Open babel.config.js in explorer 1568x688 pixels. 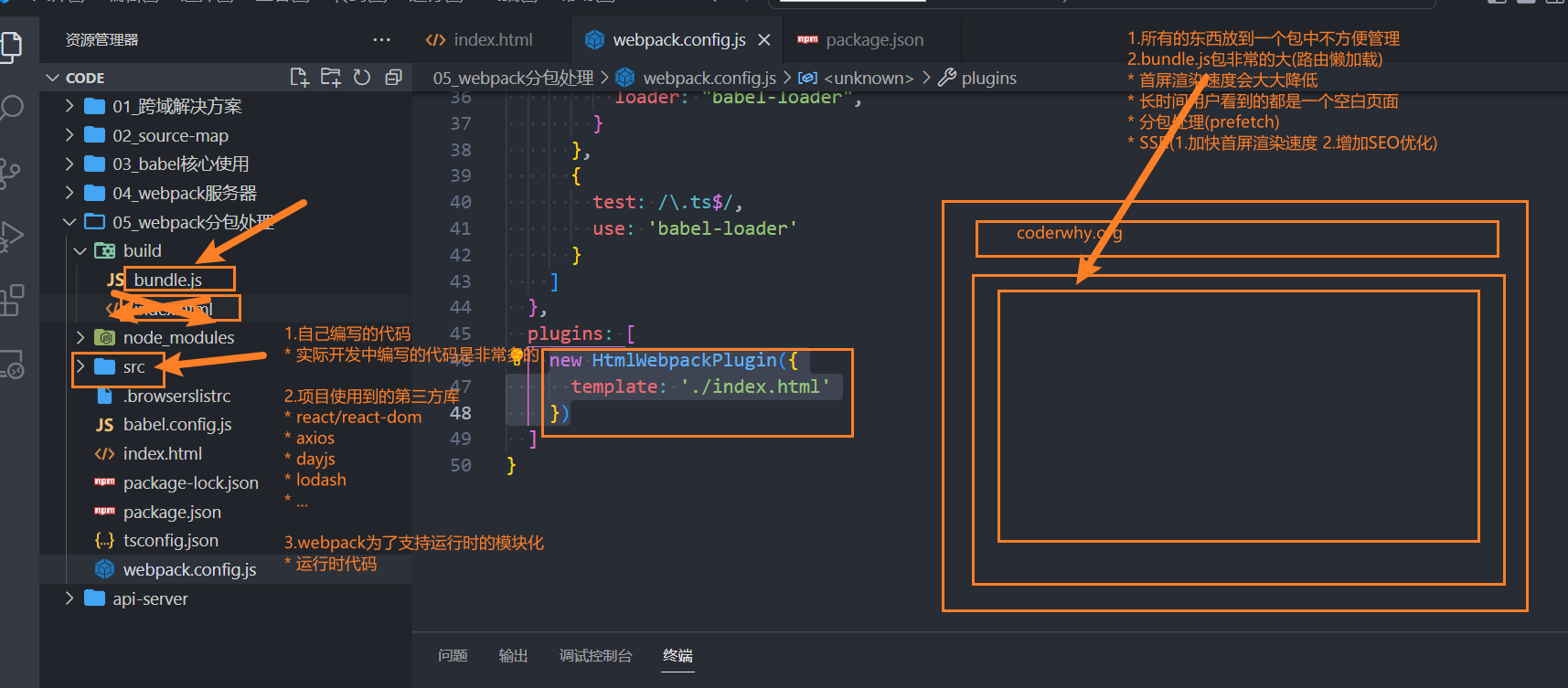tap(177, 425)
